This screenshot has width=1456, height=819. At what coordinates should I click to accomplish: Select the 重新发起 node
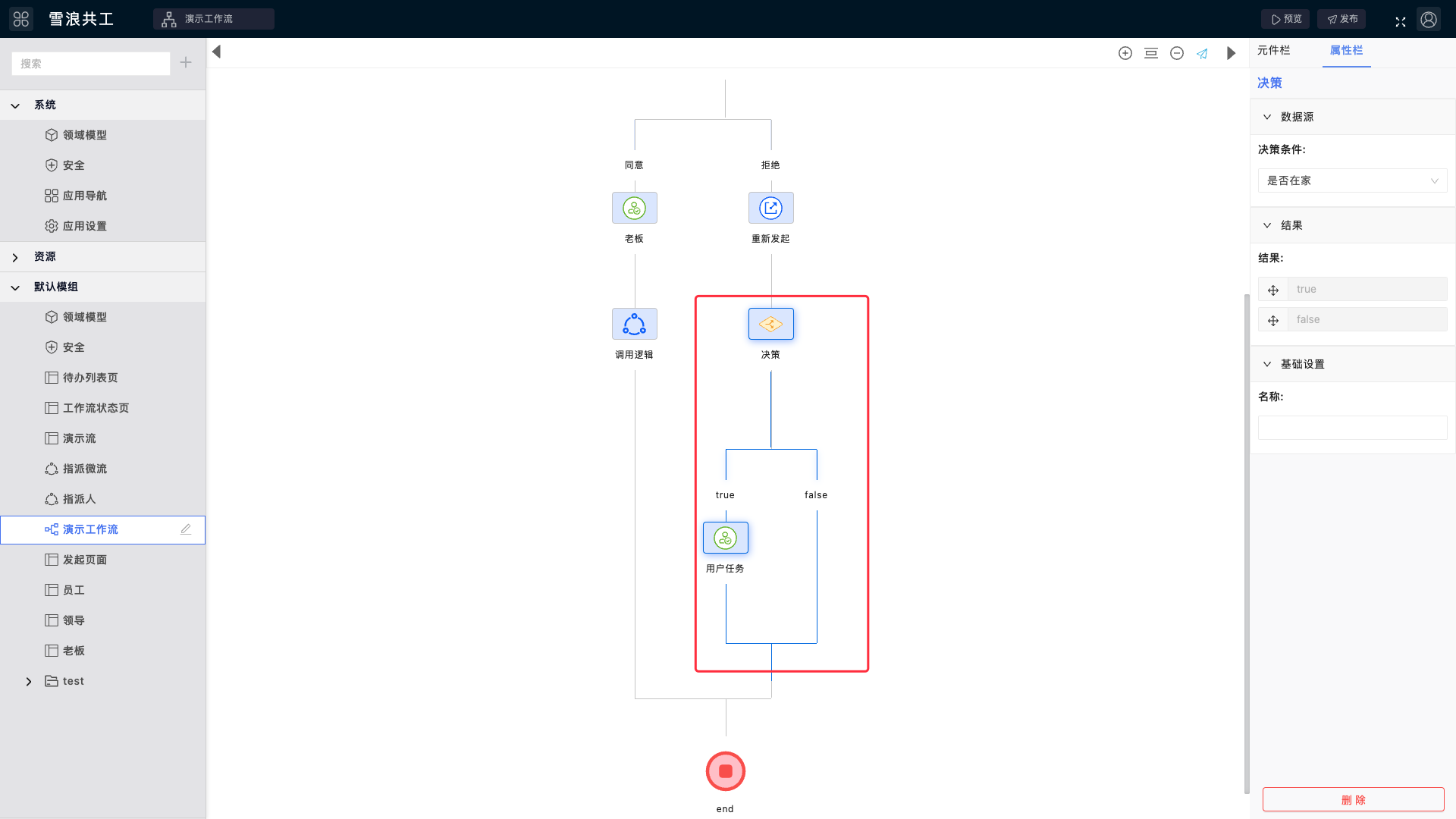(771, 208)
